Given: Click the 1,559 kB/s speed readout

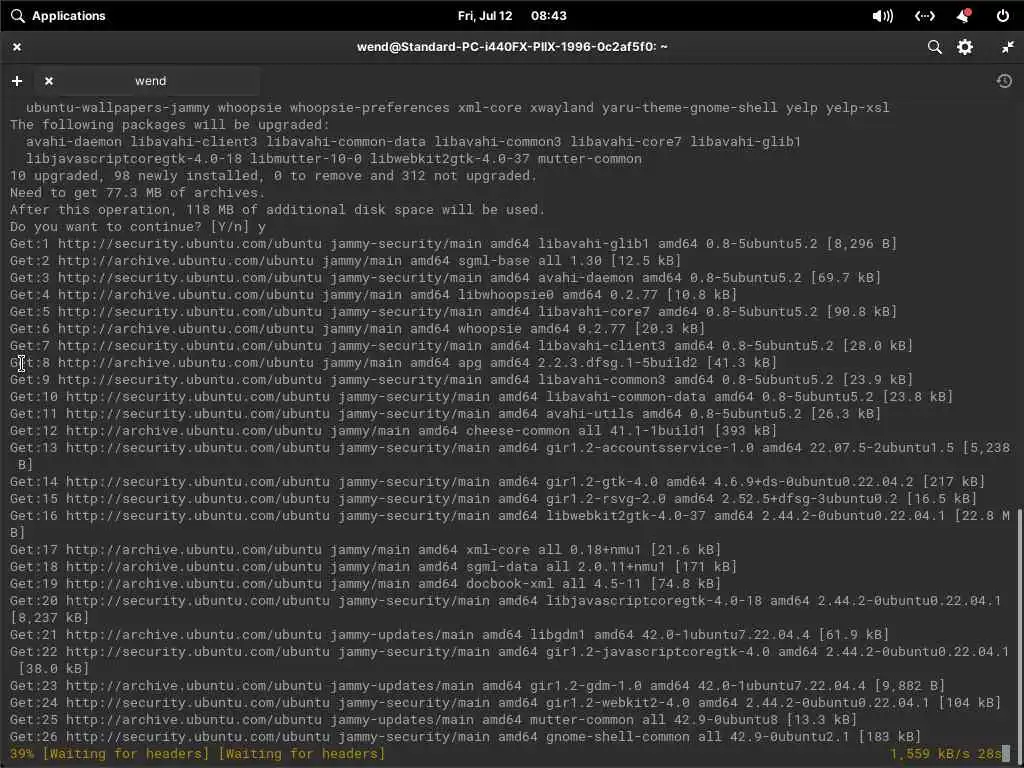Looking at the screenshot, I should [x=929, y=754].
